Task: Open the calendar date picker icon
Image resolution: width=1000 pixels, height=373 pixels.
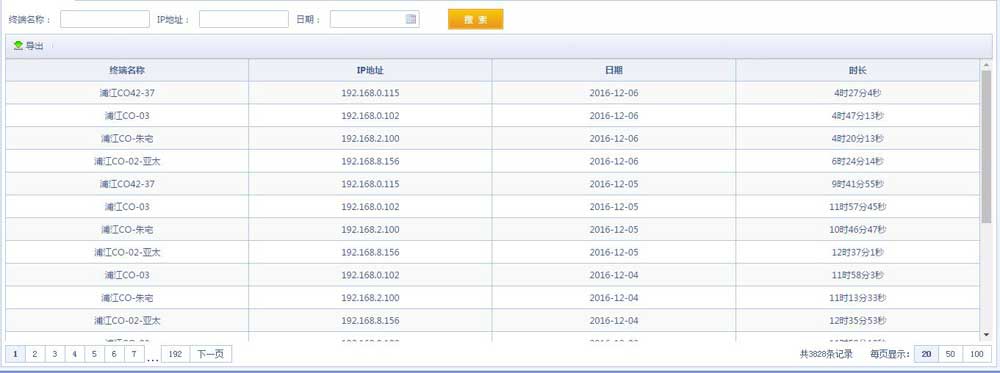Action: pyautogui.click(x=411, y=19)
